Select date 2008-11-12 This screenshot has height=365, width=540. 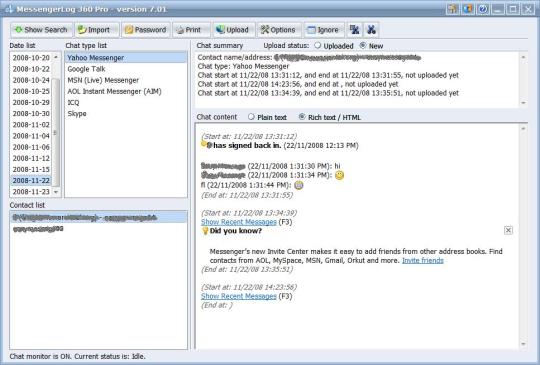click(31, 158)
